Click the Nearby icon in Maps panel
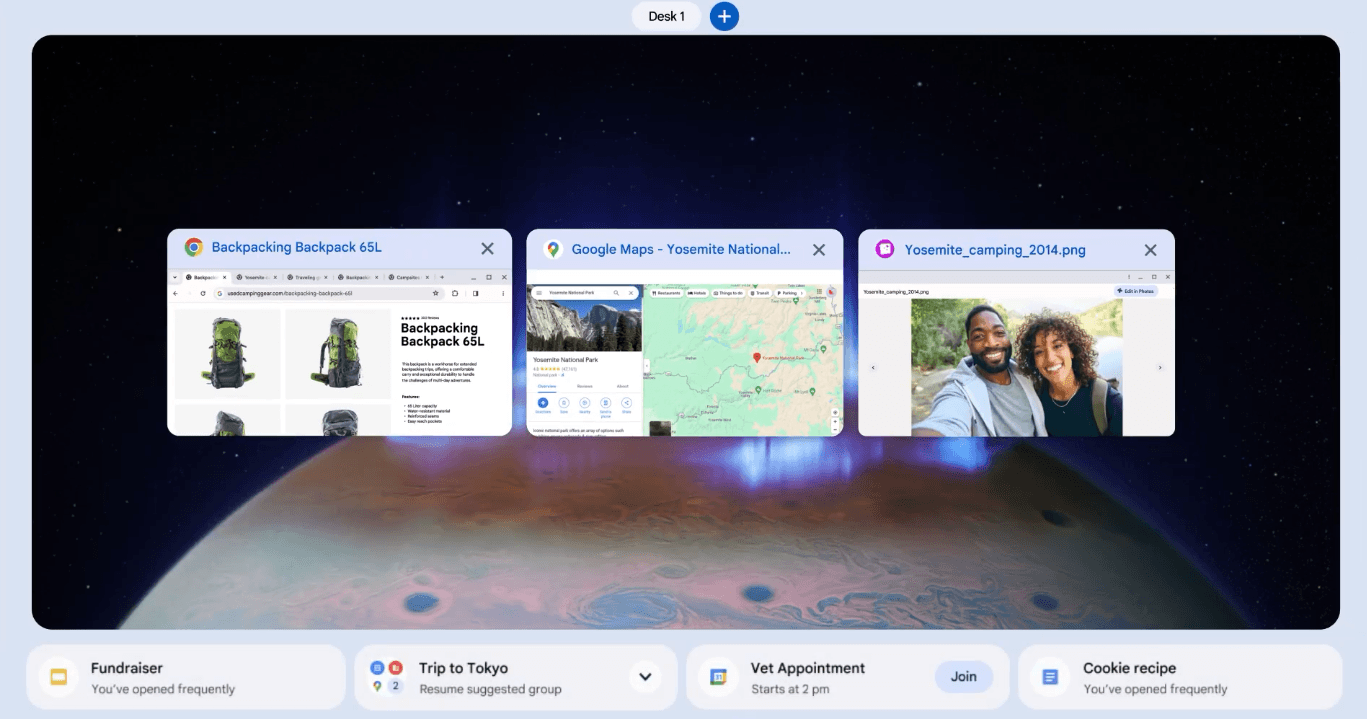This screenshot has width=1367, height=719. coord(585,403)
